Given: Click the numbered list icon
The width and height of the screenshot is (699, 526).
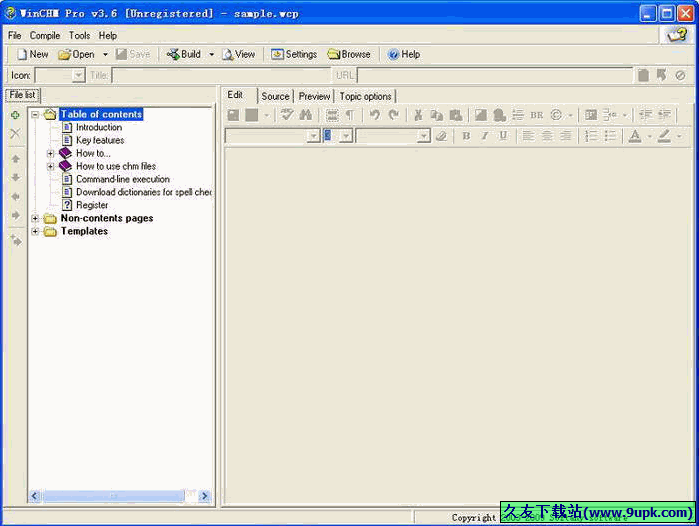Looking at the screenshot, I should 591,136.
